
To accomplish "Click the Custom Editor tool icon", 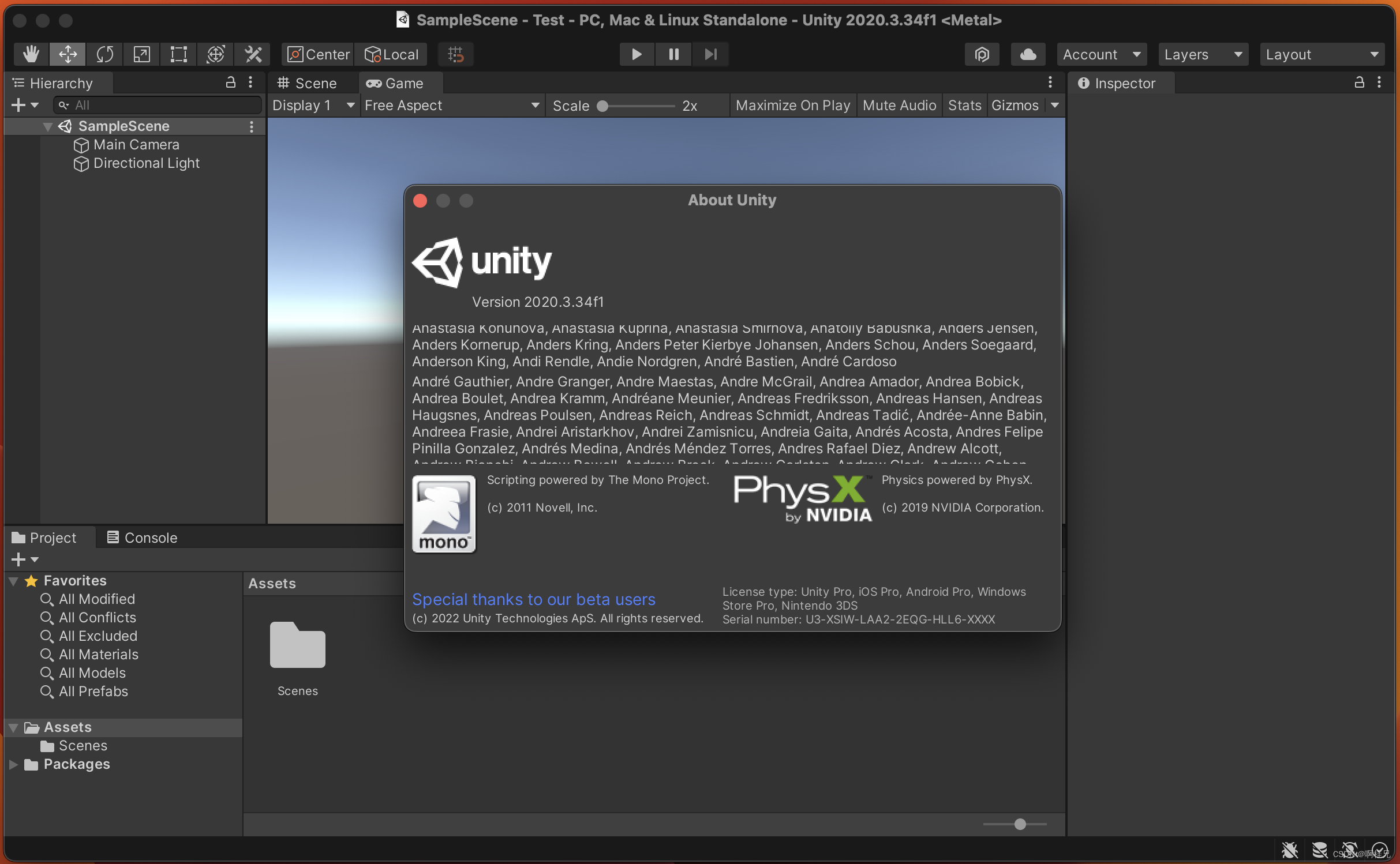I will (x=252, y=54).
